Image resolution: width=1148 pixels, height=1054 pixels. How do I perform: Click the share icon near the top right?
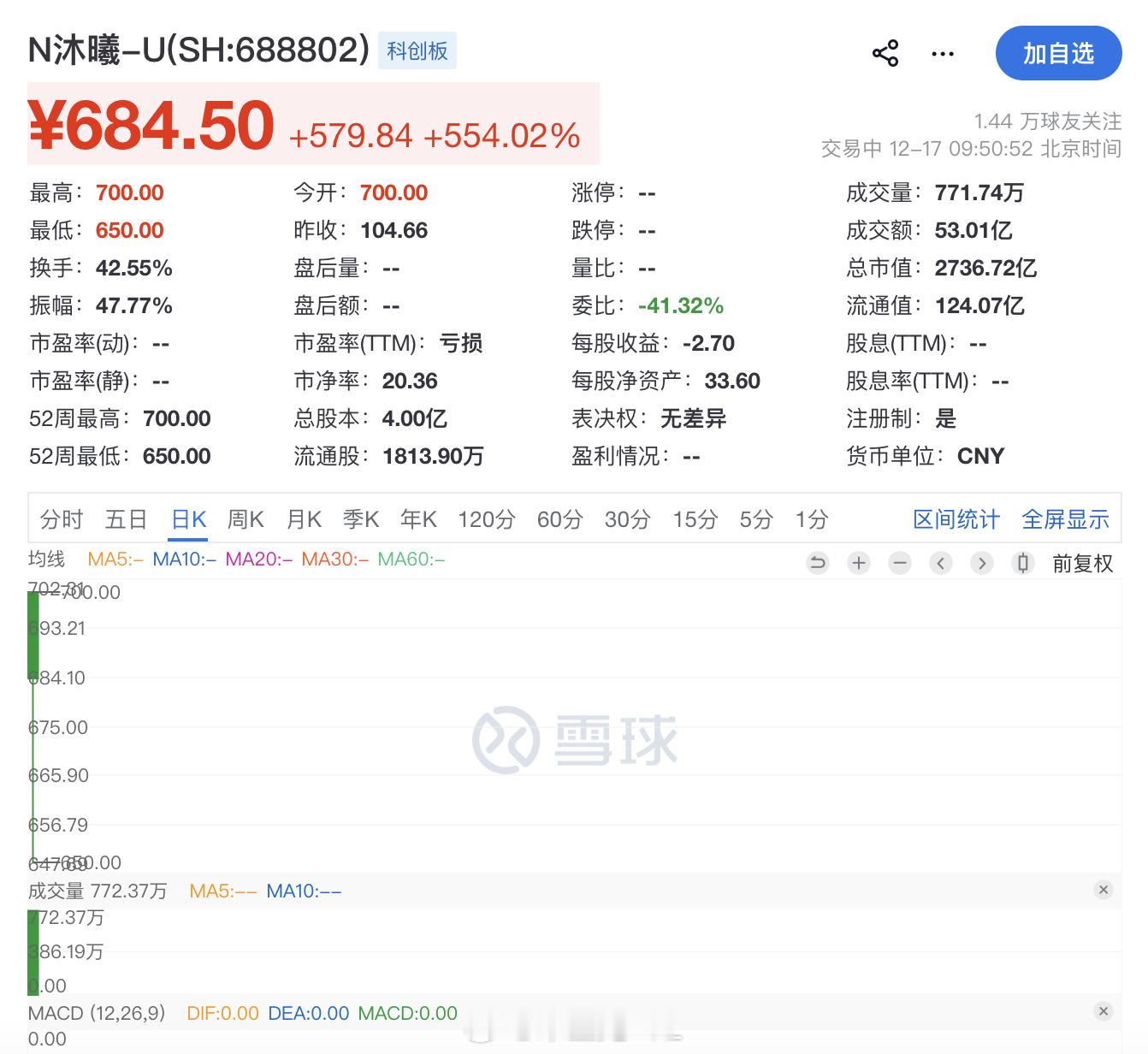[886, 53]
